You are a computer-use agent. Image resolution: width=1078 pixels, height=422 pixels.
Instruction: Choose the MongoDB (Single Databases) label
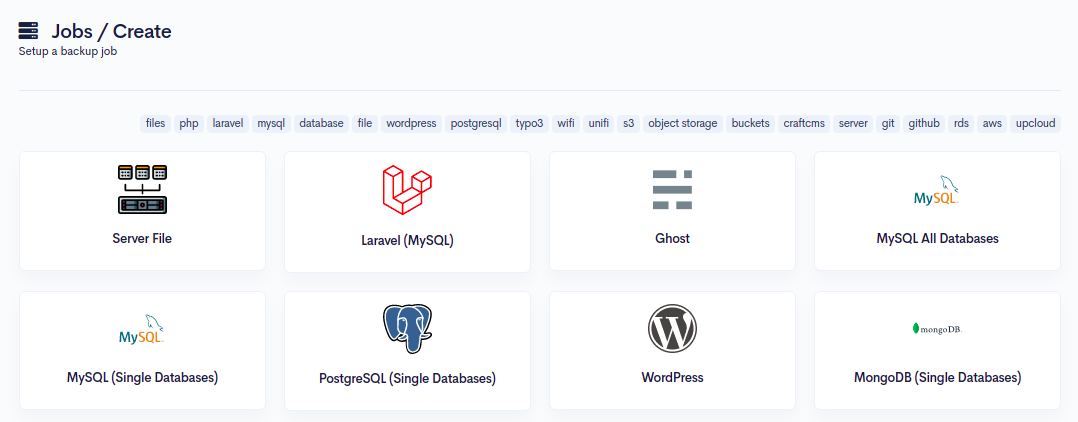[938, 377]
